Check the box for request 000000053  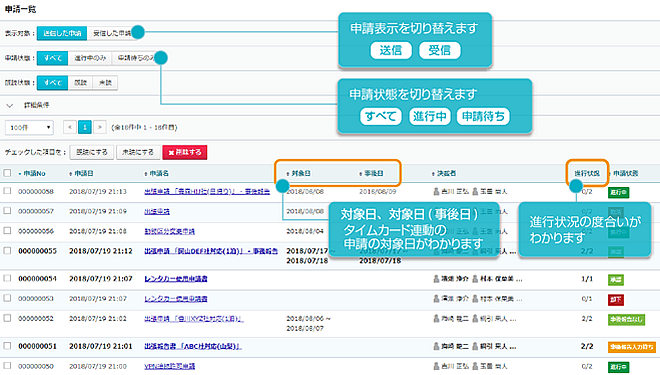[8, 298]
